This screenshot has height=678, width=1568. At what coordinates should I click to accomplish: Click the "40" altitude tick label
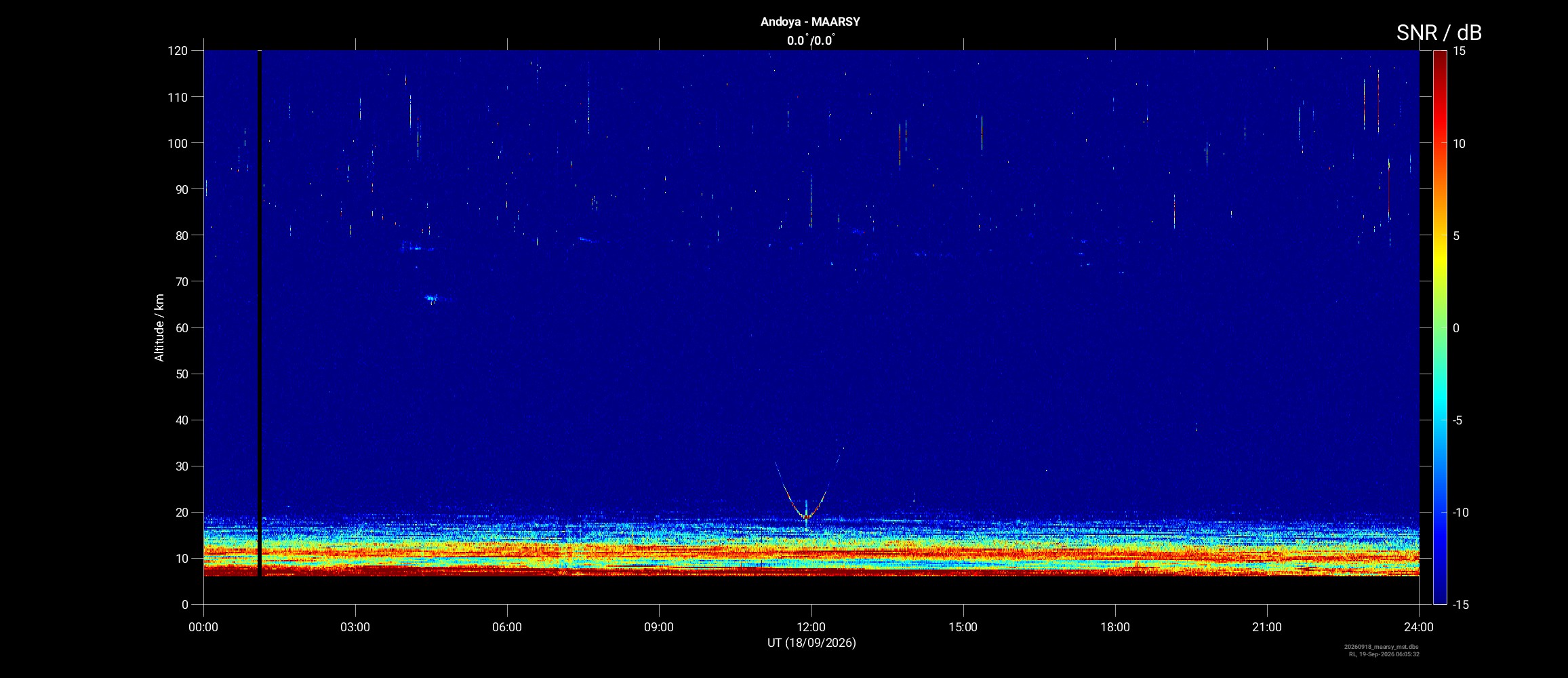pyautogui.click(x=182, y=420)
